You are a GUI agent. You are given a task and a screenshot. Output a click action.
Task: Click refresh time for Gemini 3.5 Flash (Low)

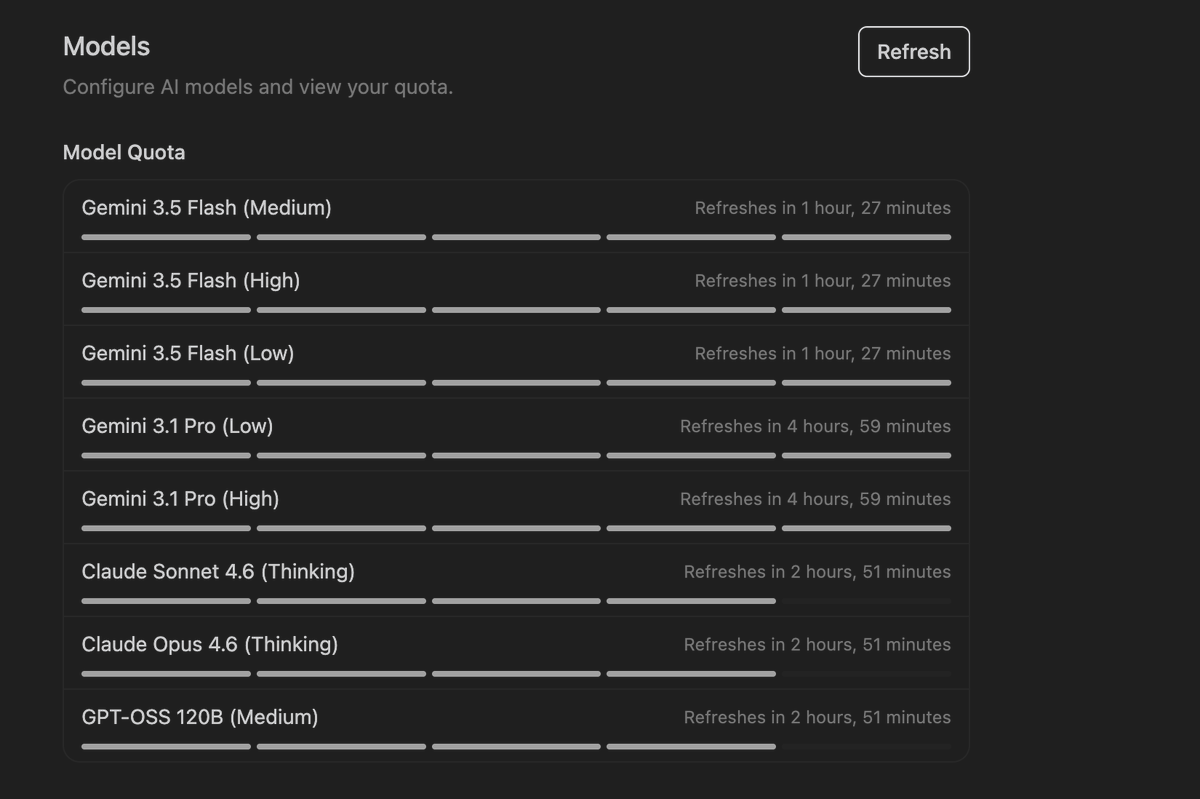(x=823, y=354)
